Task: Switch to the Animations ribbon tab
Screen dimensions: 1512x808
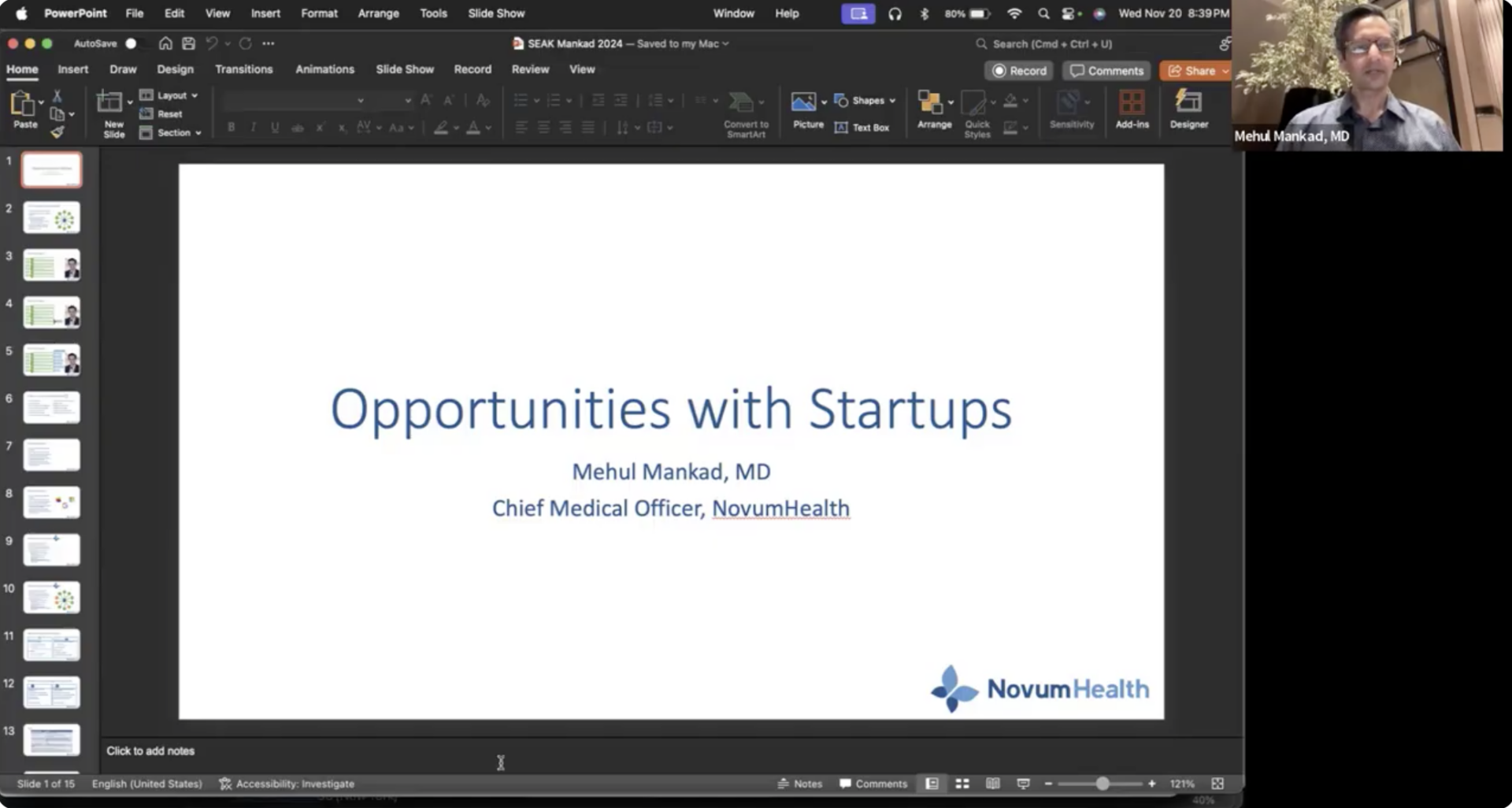Action: point(324,69)
